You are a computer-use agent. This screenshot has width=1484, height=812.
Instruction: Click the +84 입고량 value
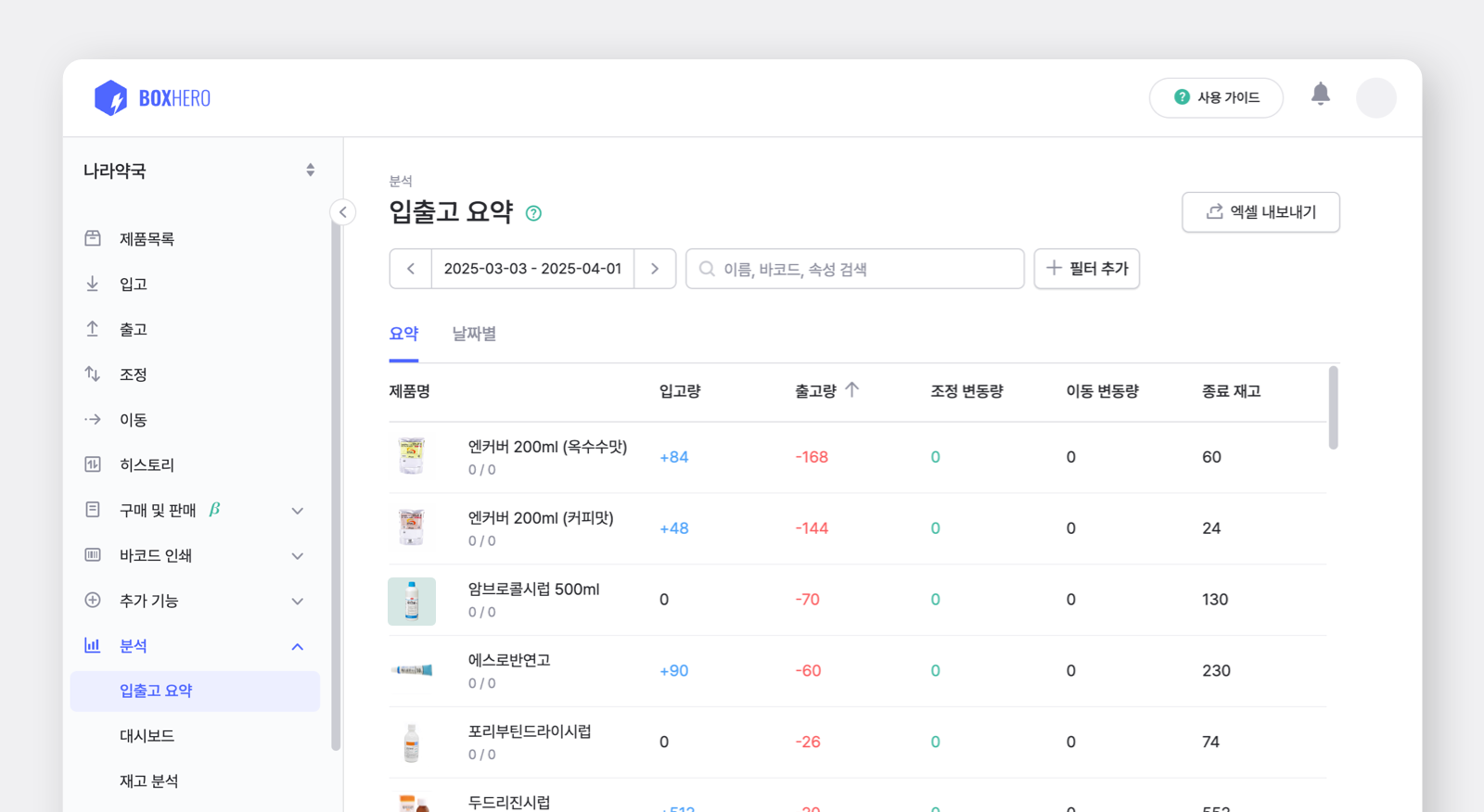[674, 457]
